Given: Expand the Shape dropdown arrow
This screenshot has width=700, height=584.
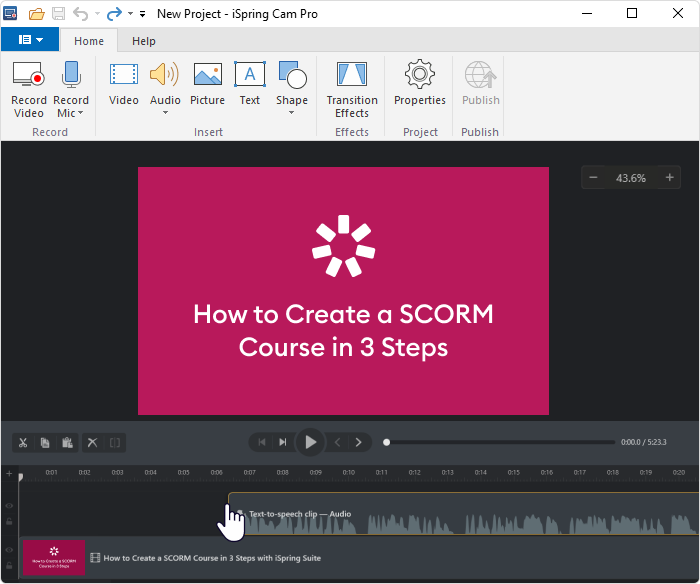Looking at the screenshot, I should pos(292,113).
